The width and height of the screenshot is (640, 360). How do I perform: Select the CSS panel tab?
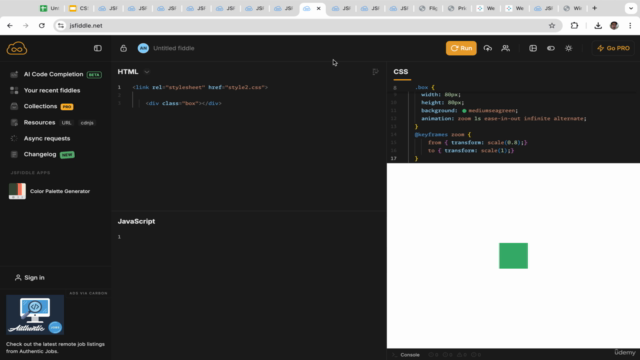[x=401, y=72]
